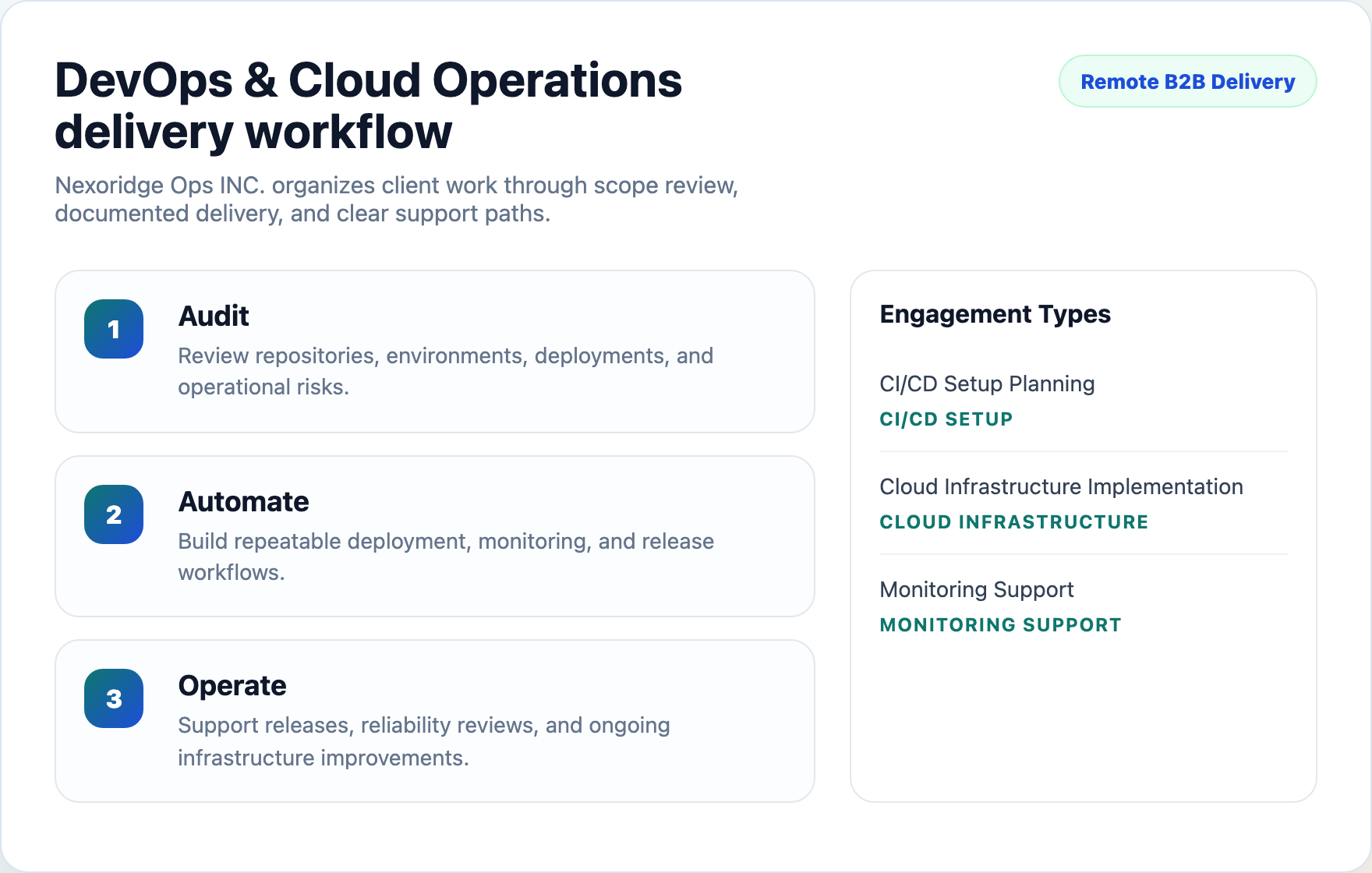
Task: Click the Audit description about reviewing repositories
Action: (445, 371)
